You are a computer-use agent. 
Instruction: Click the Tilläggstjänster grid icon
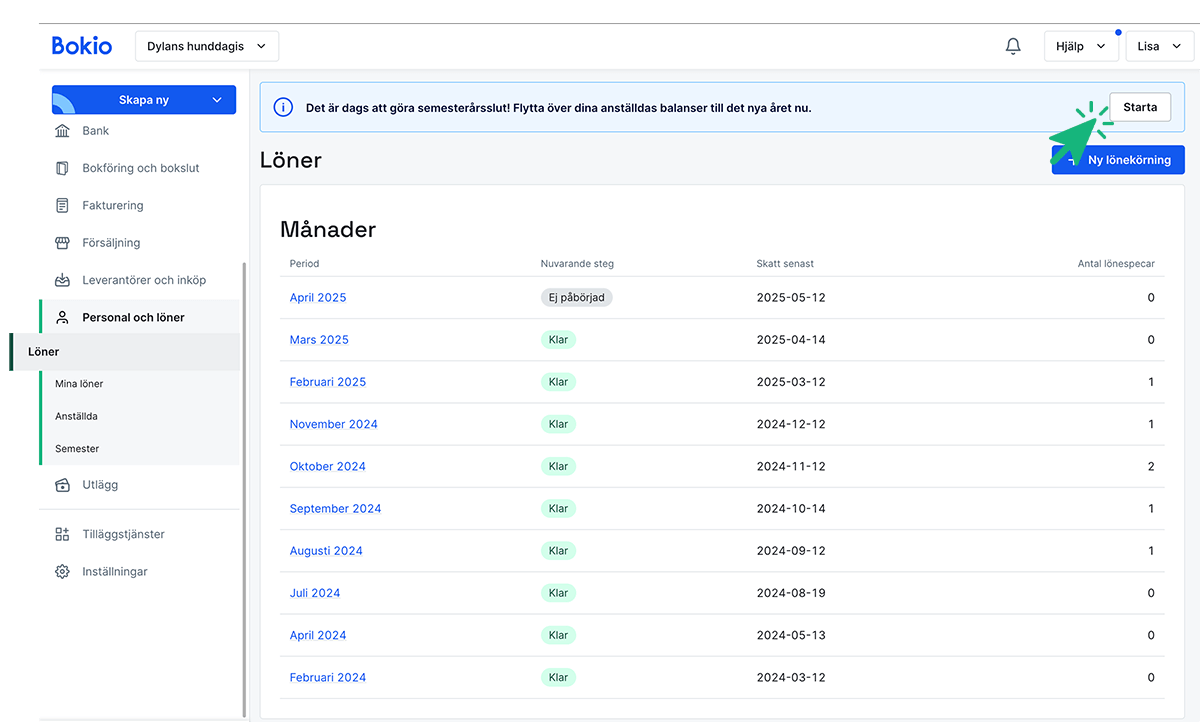pos(63,534)
